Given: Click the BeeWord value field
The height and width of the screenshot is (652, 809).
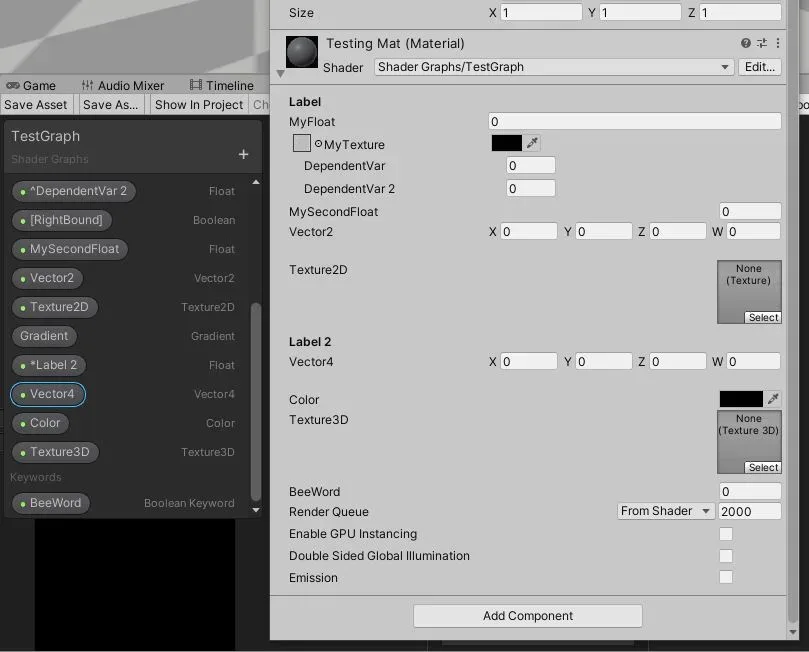Looking at the screenshot, I should tap(750, 492).
